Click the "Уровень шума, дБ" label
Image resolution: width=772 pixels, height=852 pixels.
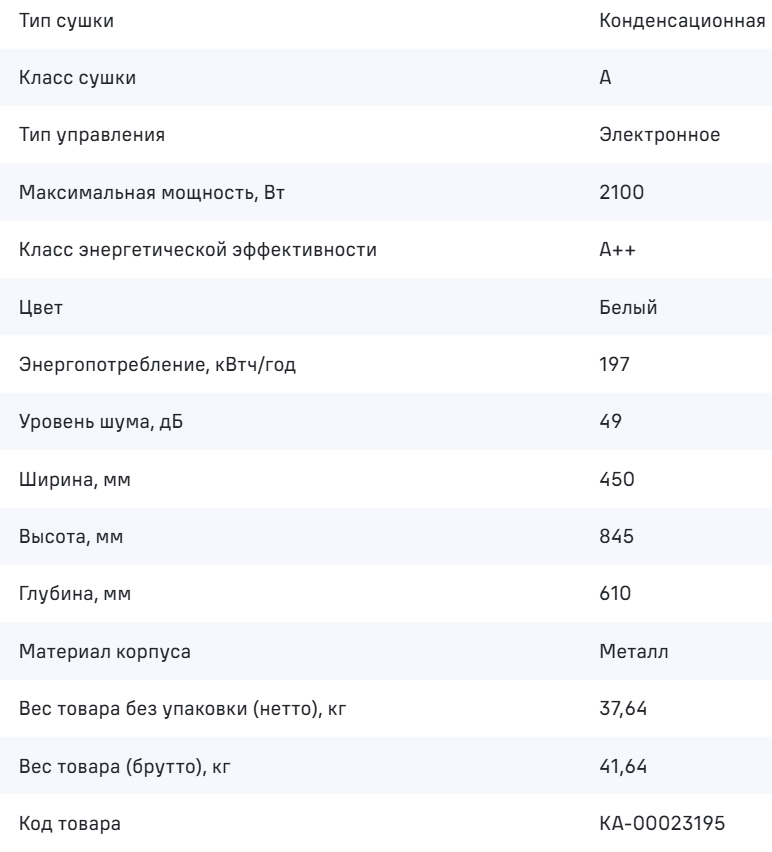(102, 422)
